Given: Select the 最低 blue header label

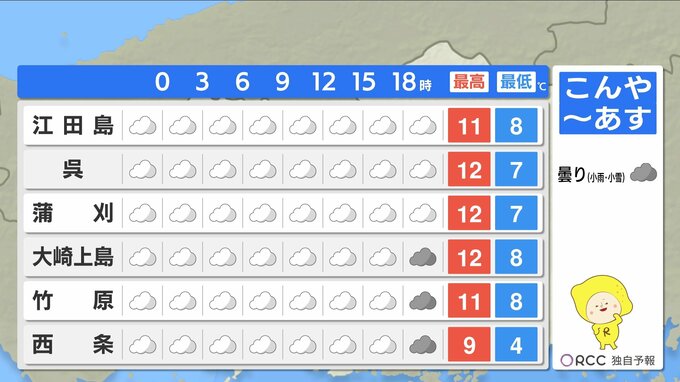Looking at the screenshot, I should (x=516, y=82).
